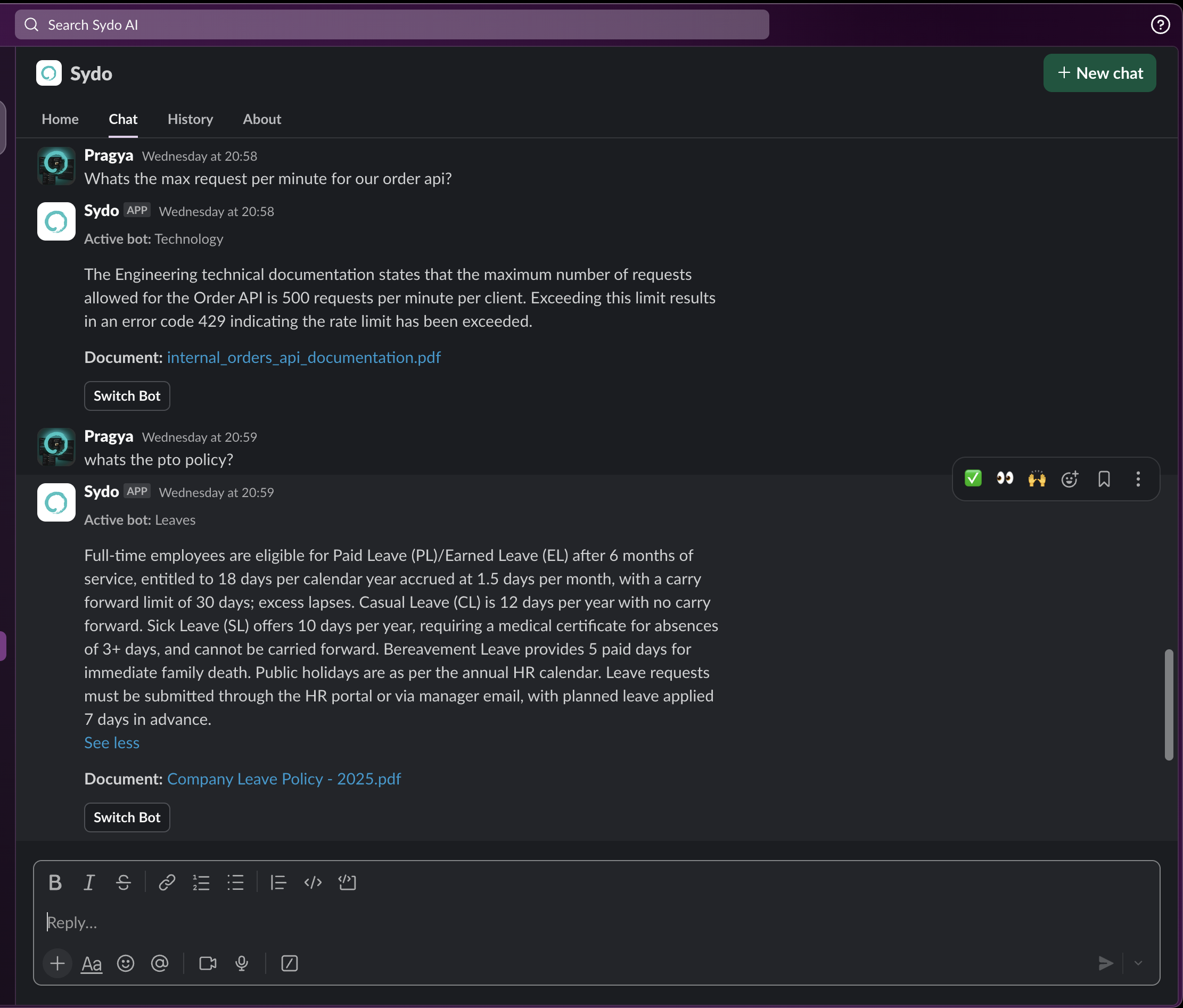The image size is (1183, 1008).
Task: Toggle Italic formatting in composer
Action: (89, 882)
